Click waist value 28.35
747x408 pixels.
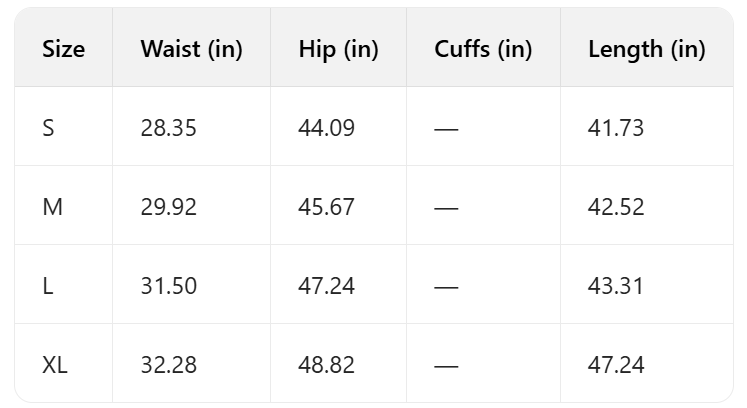tap(169, 128)
